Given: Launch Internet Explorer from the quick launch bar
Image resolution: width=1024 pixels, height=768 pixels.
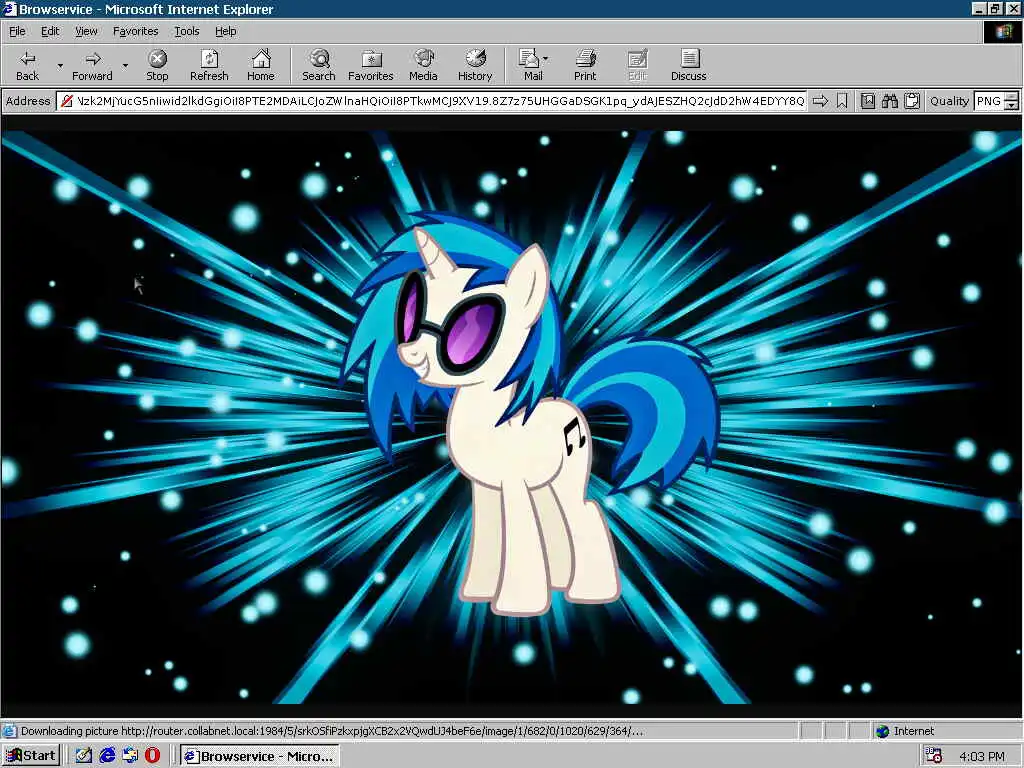Looking at the screenshot, I should [107, 756].
